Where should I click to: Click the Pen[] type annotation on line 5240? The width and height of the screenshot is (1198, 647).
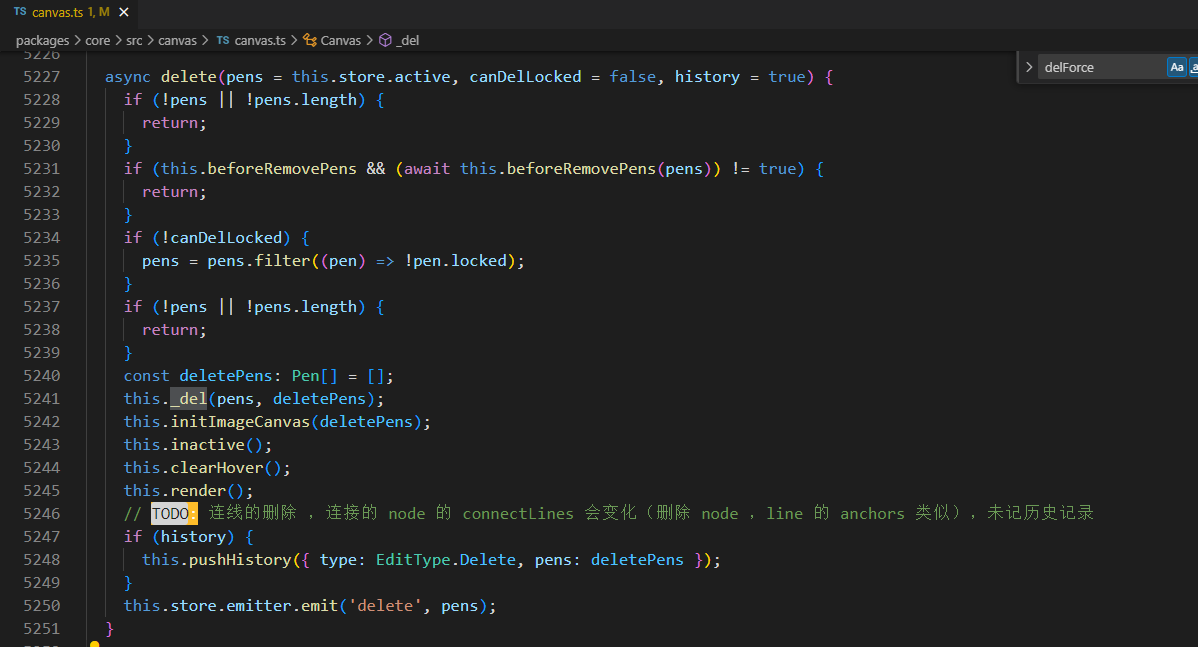[x=314, y=376]
